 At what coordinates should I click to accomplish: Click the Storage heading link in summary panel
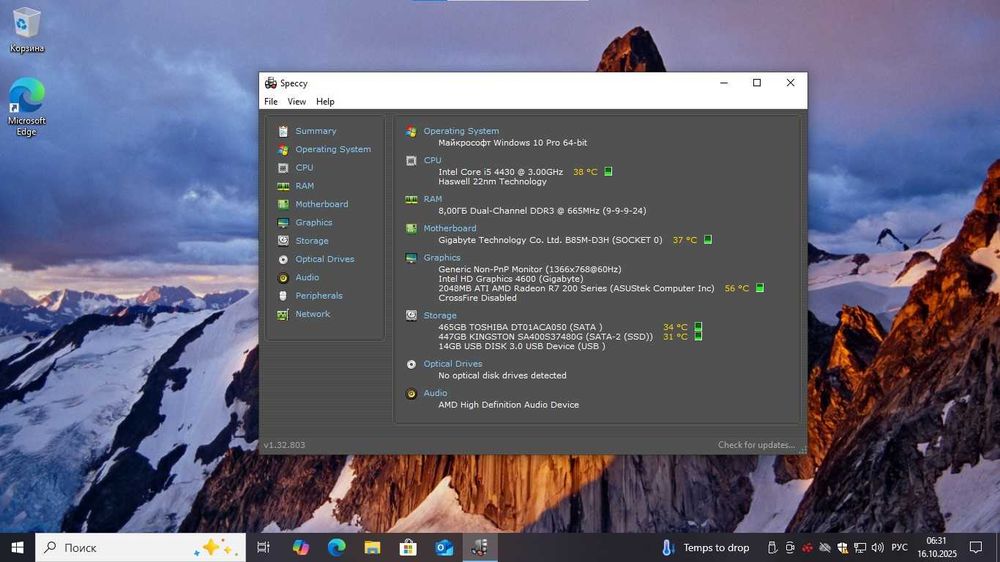point(440,316)
